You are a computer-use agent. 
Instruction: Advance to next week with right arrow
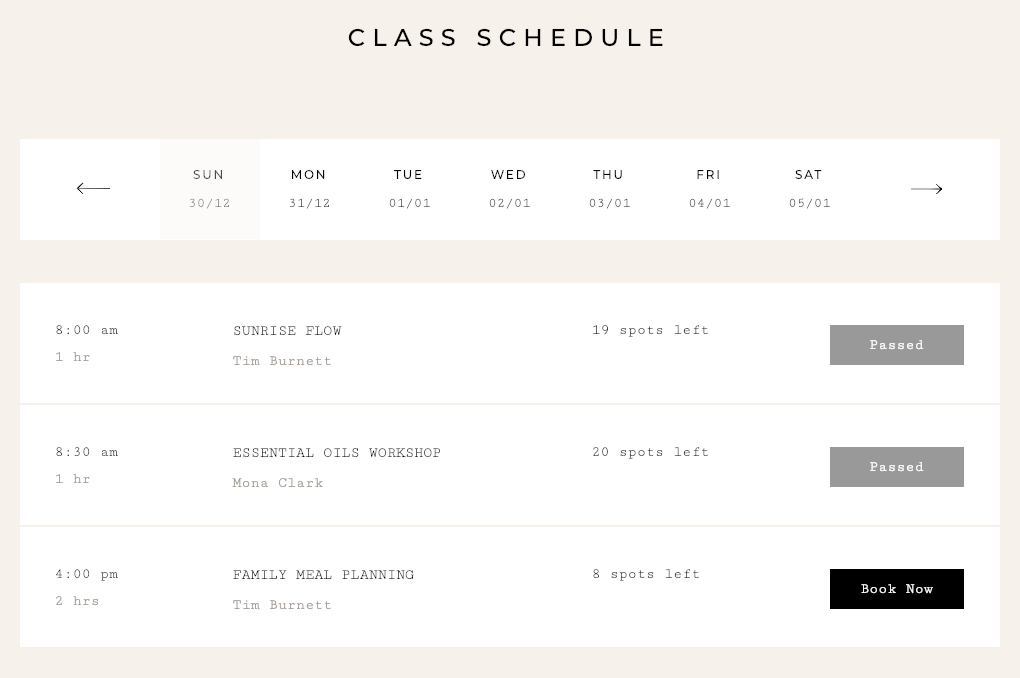click(x=926, y=189)
